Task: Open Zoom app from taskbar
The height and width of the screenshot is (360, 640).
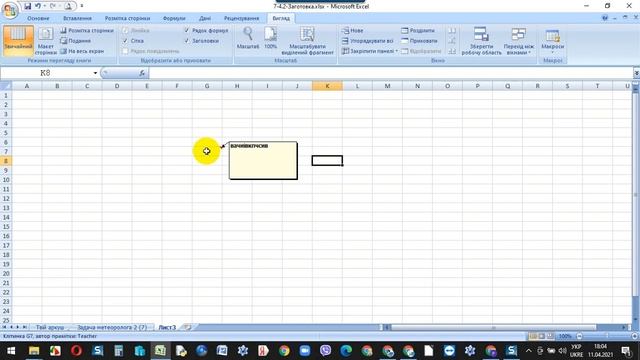Action: tap(304, 351)
